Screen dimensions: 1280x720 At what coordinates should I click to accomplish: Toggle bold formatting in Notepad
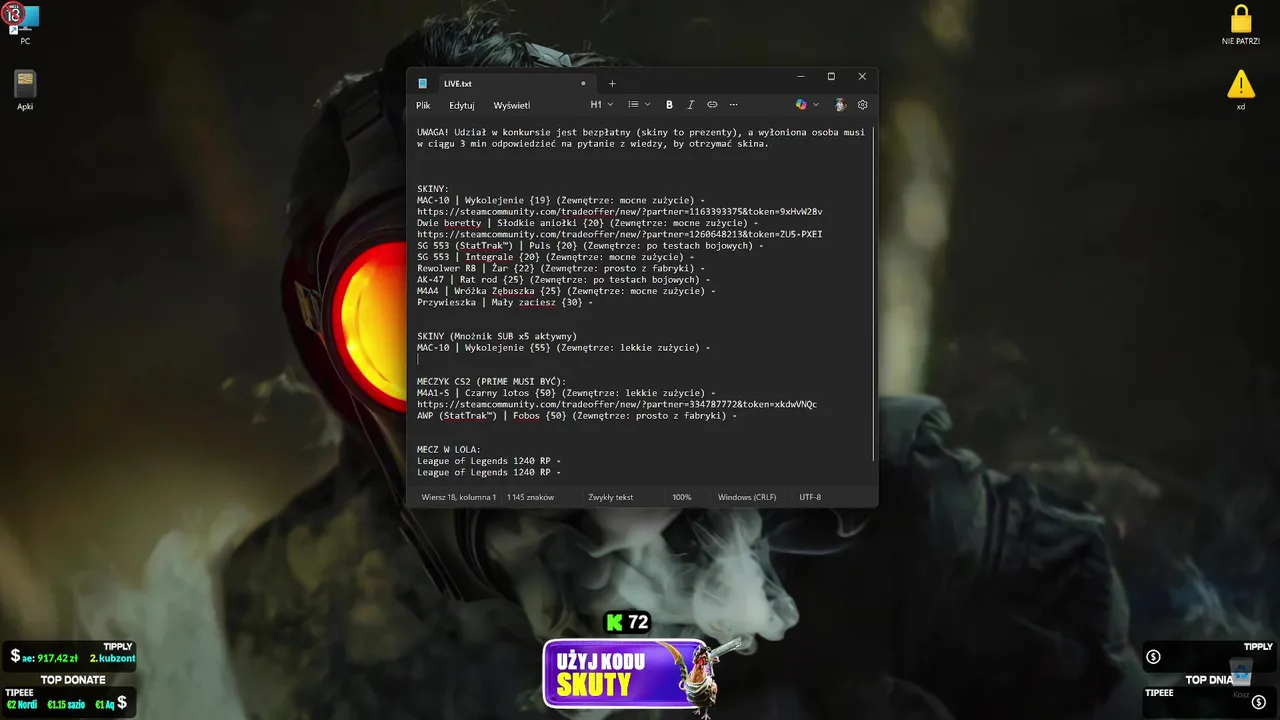669,105
